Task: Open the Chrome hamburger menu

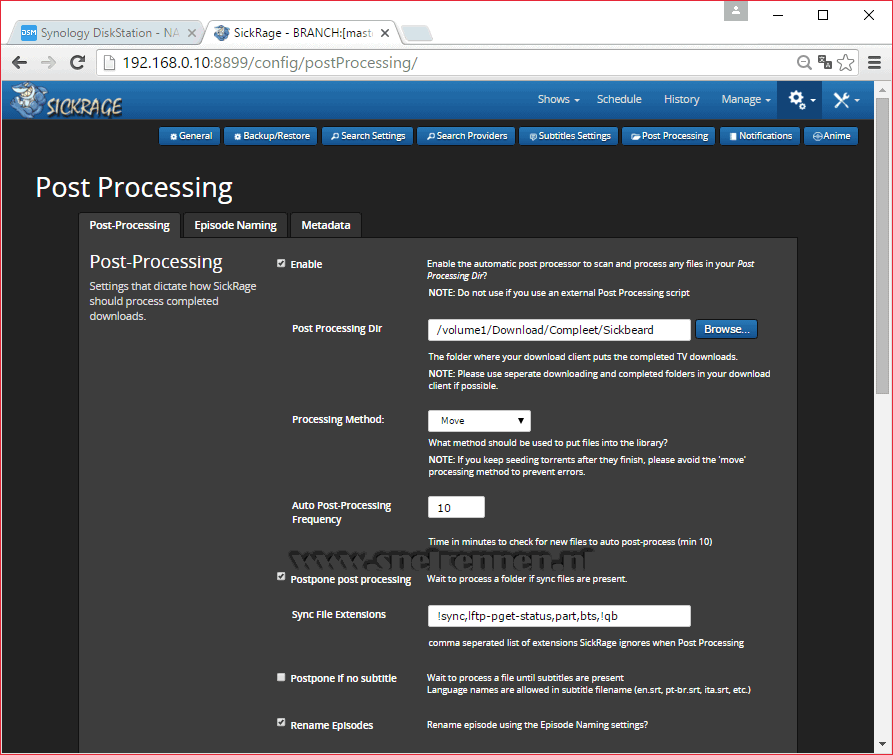Action: pyautogui.click(x=874, y=62)
